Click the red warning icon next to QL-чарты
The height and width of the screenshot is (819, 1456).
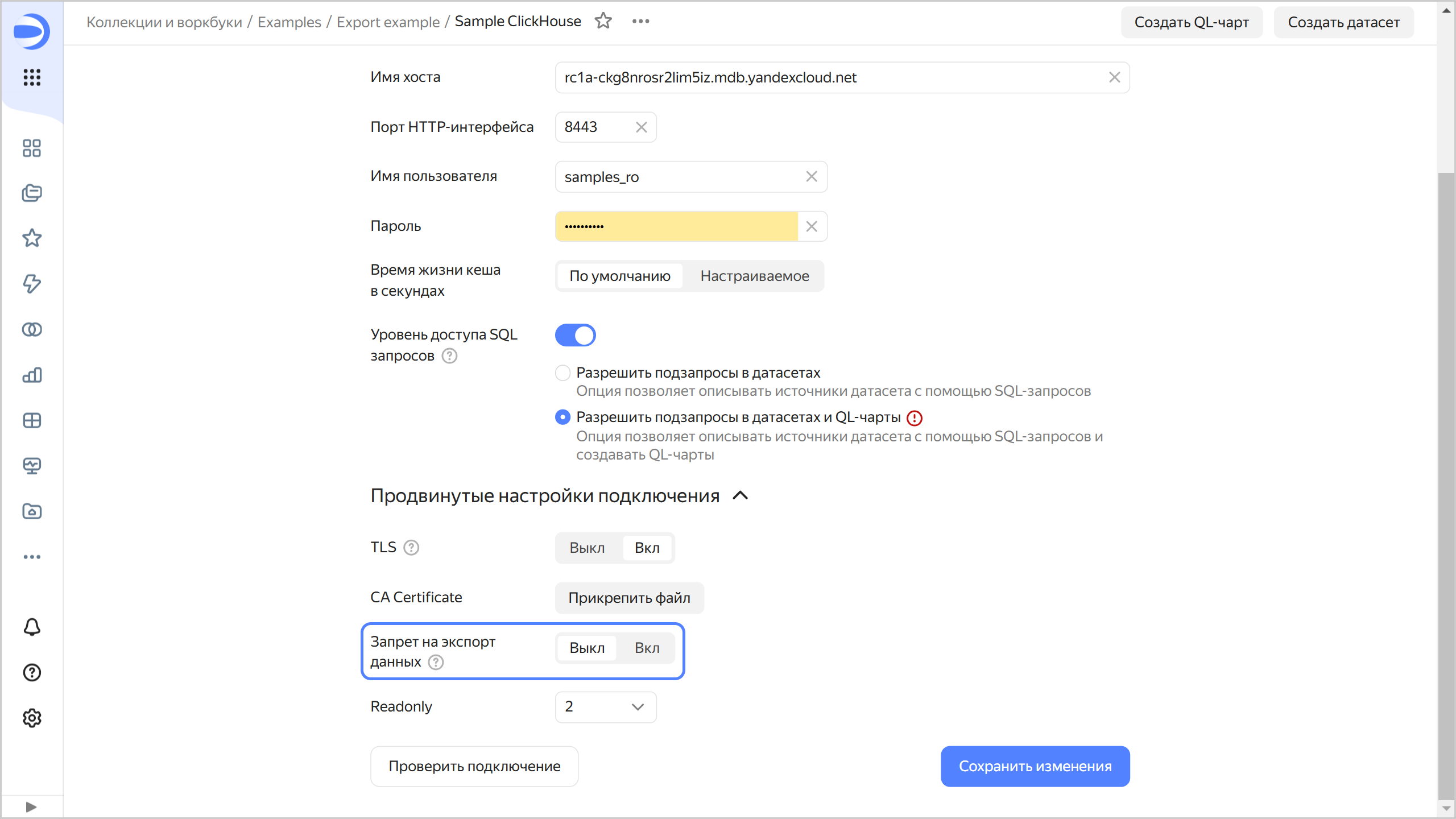pos(914,418)
